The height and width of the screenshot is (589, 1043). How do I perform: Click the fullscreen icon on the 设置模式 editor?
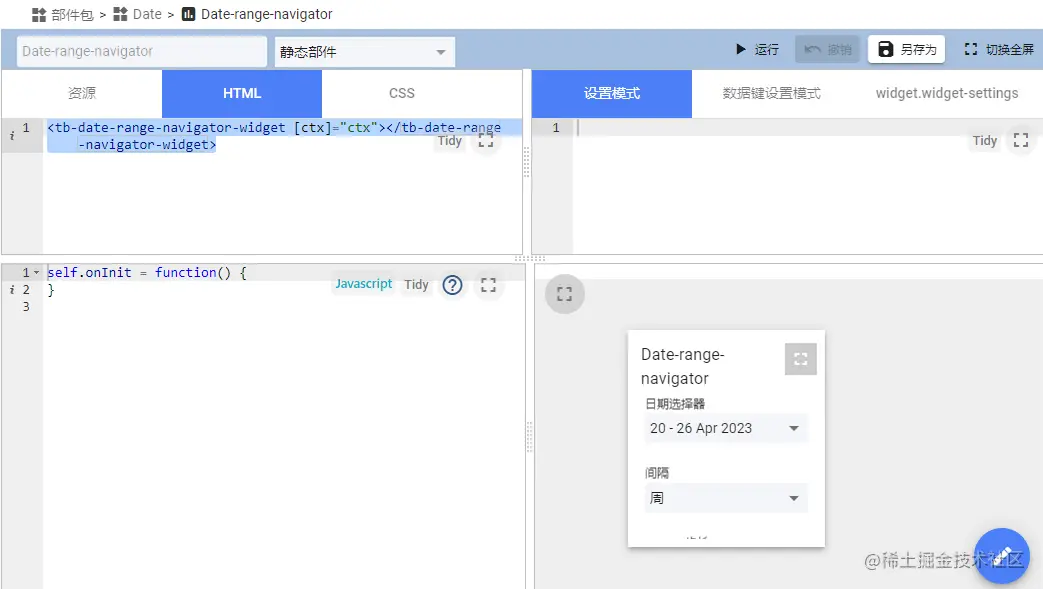pos(1020,141)
